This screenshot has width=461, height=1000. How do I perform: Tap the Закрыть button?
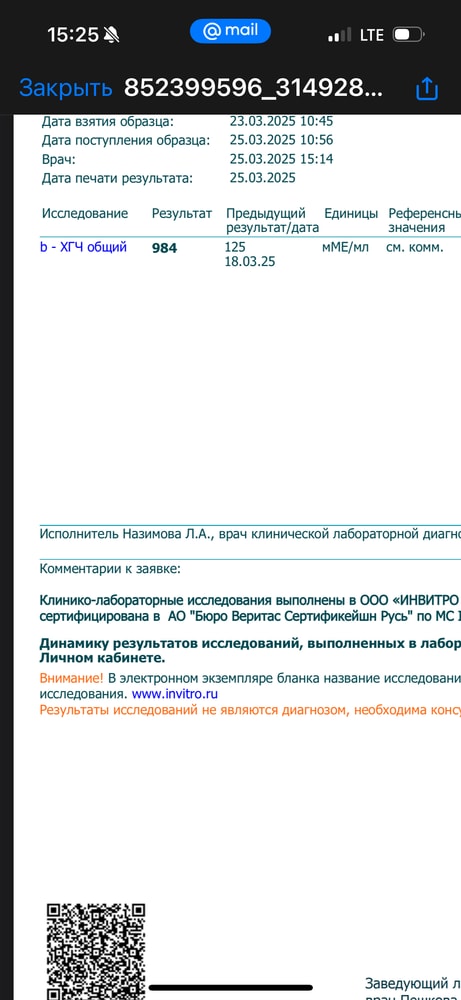point(66,88)
